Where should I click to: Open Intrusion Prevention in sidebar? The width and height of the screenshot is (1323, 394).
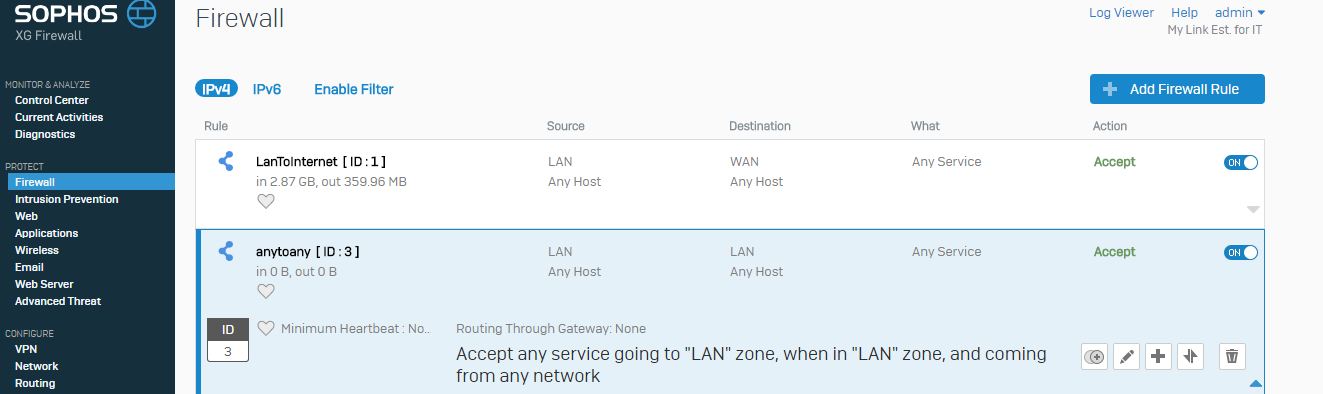click(x=66, y=199)
